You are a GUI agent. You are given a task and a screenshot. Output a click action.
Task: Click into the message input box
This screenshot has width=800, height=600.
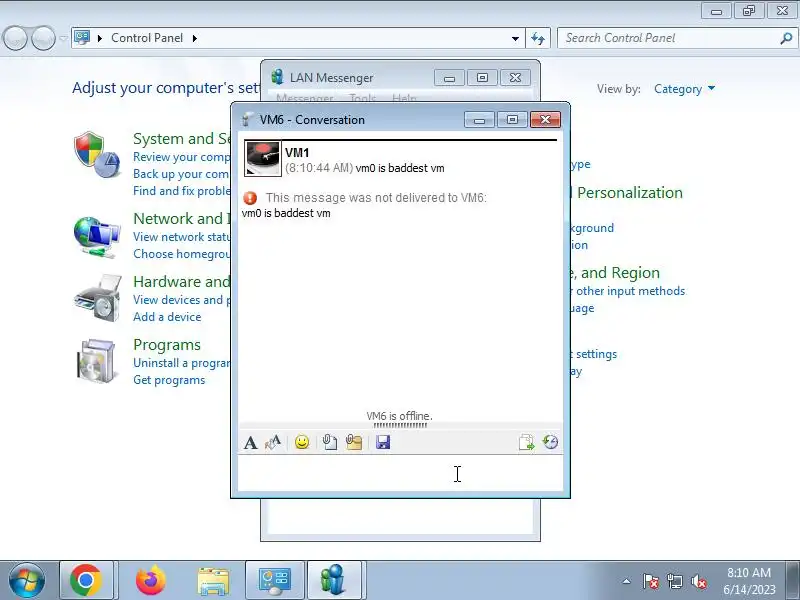(401, 473)
